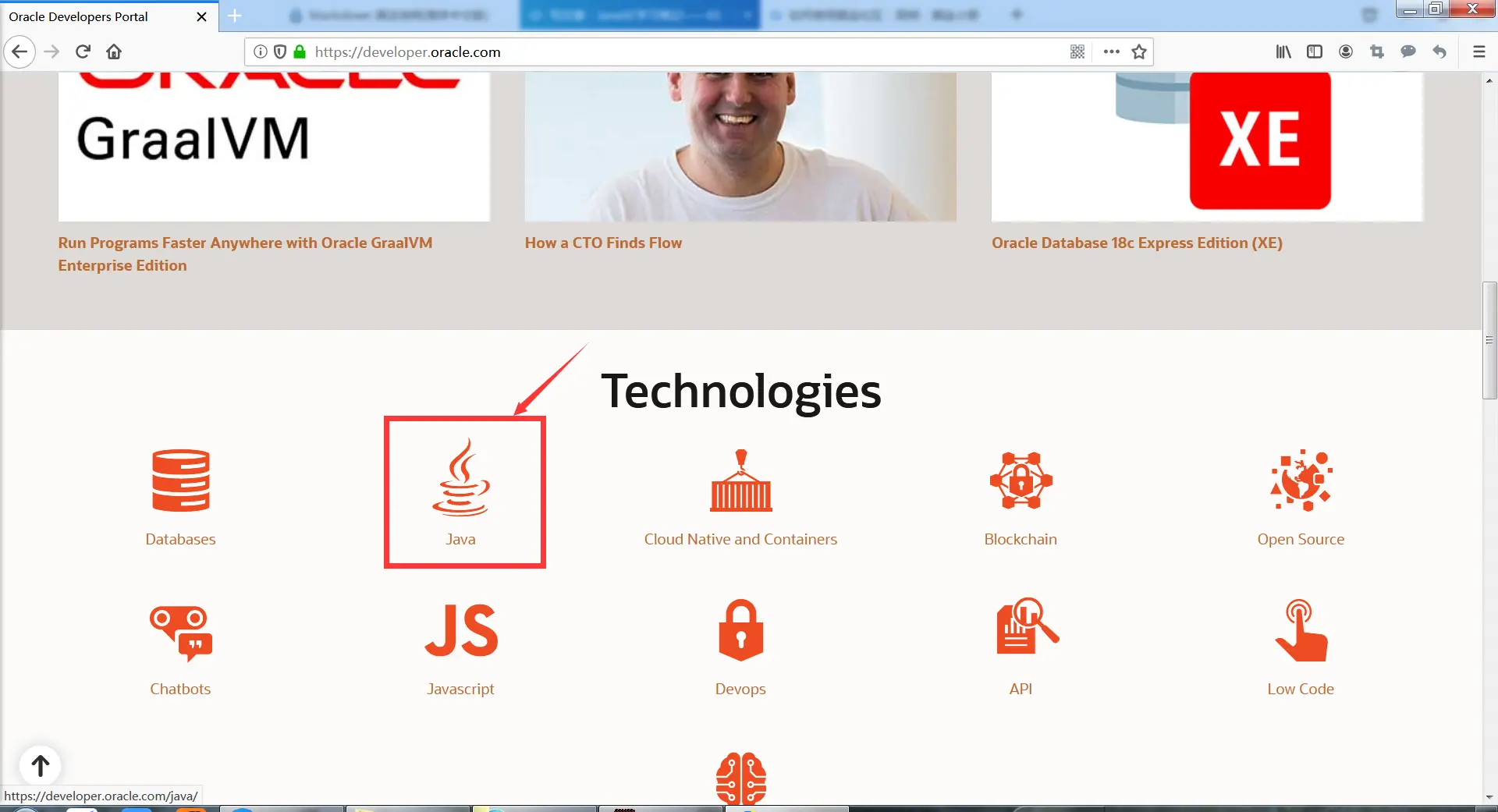This screenshot has width=1498, height=812.
Task: Click the Chatbots speech bubble icon
Action: pyautogui.click(x=180, y=633)
